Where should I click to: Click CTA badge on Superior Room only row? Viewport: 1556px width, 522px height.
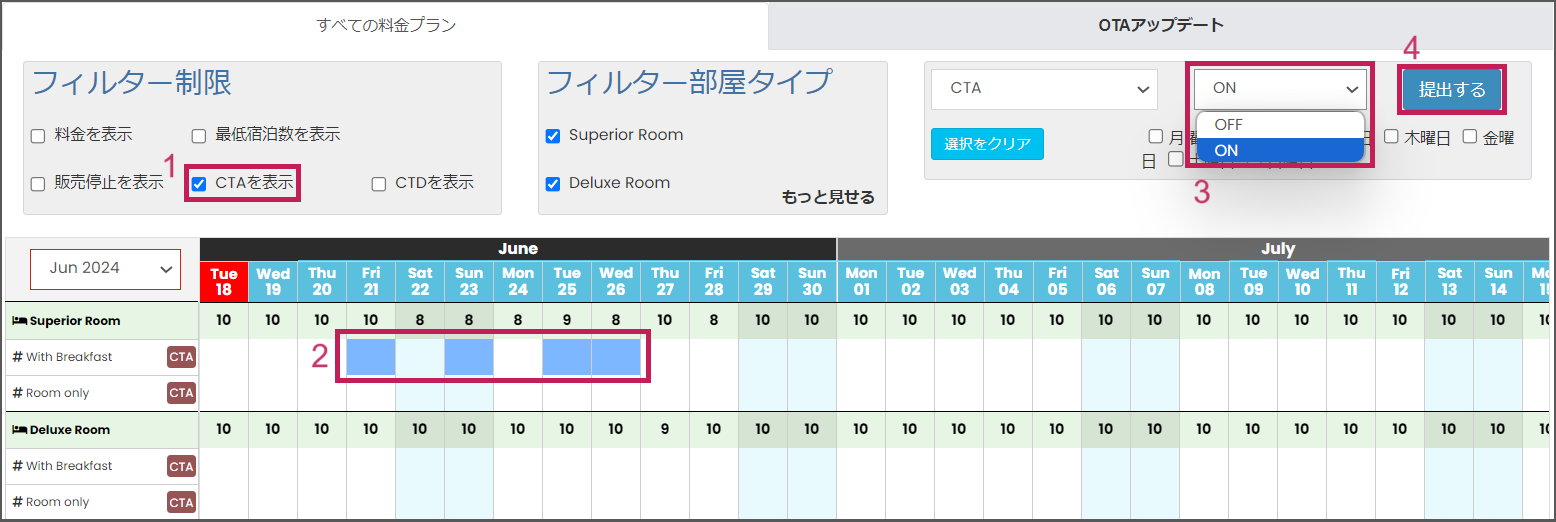181,393
